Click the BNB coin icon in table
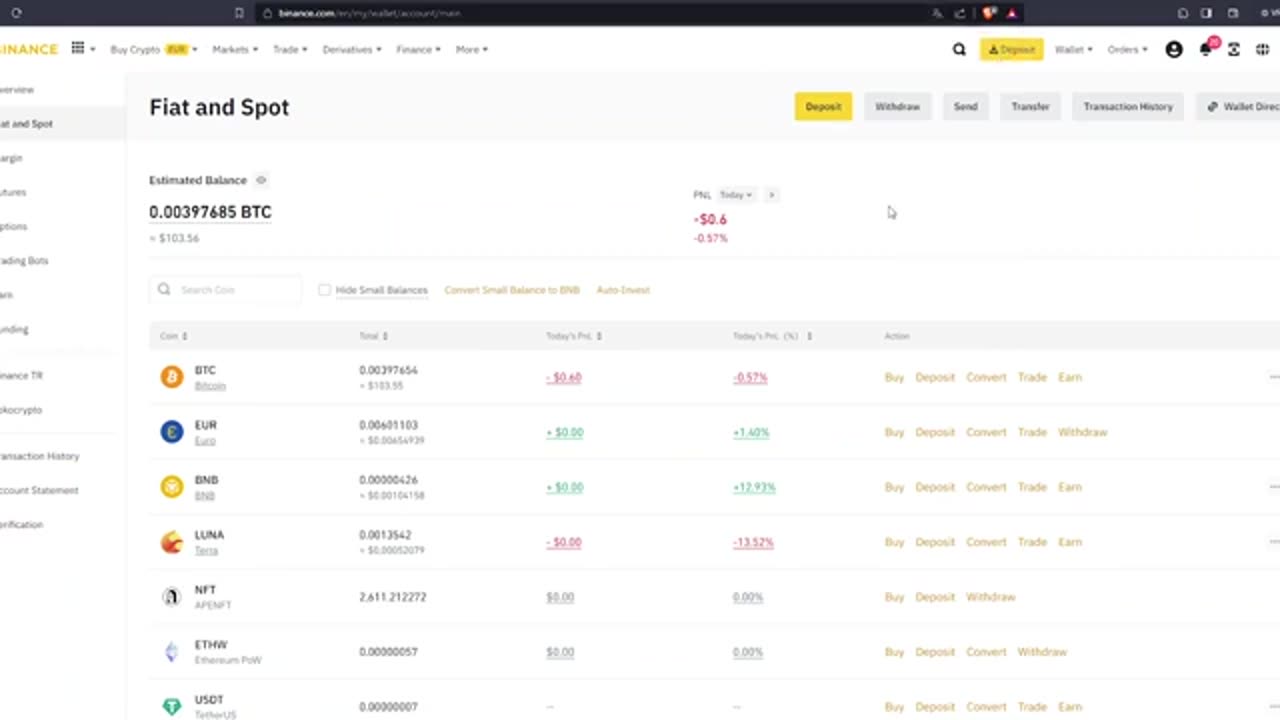This screenshot has height=720, width=1280. 172,486
